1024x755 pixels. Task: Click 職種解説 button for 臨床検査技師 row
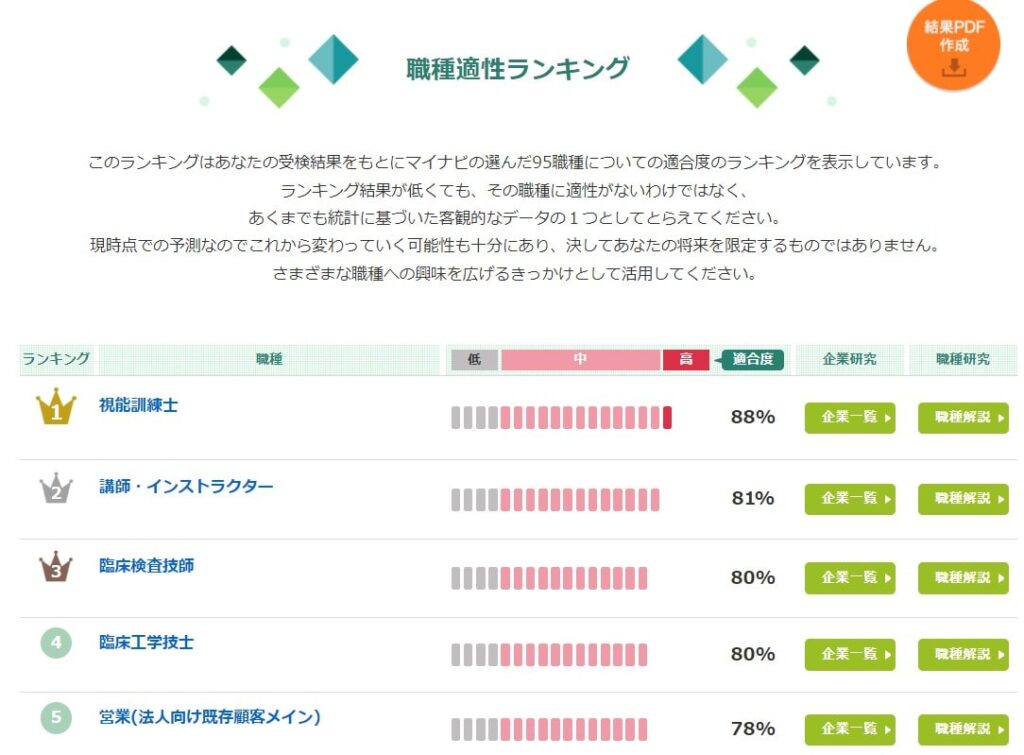pos(963,578)
